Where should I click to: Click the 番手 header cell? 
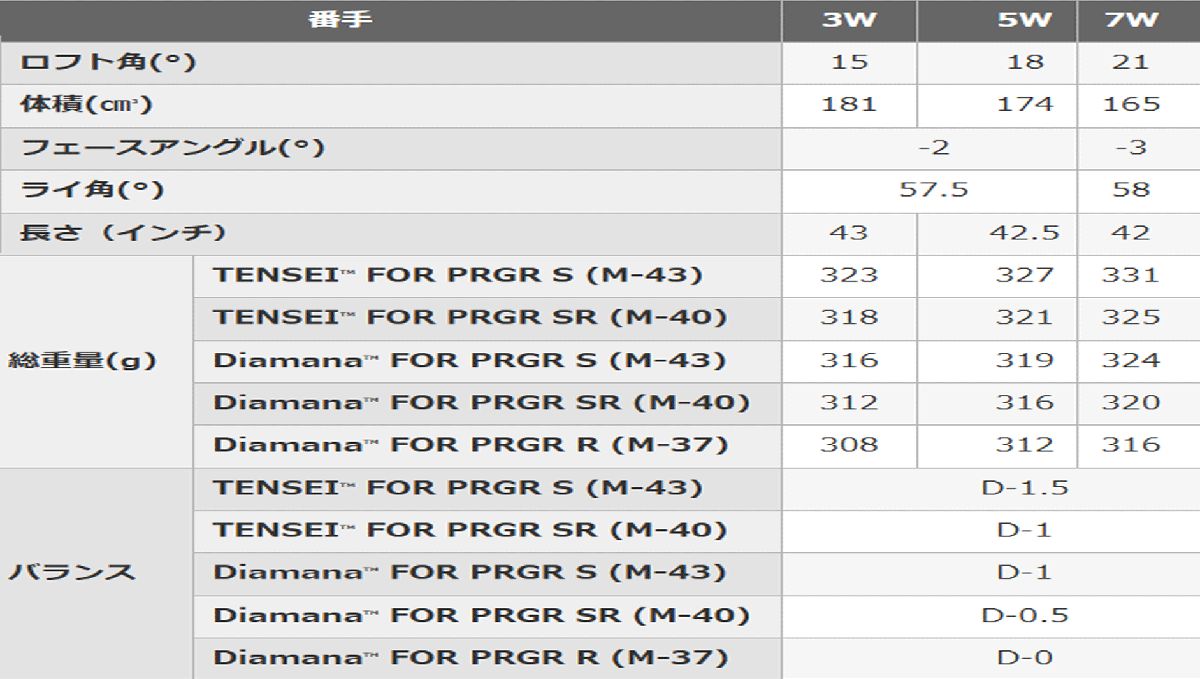(x=340, y=19)
